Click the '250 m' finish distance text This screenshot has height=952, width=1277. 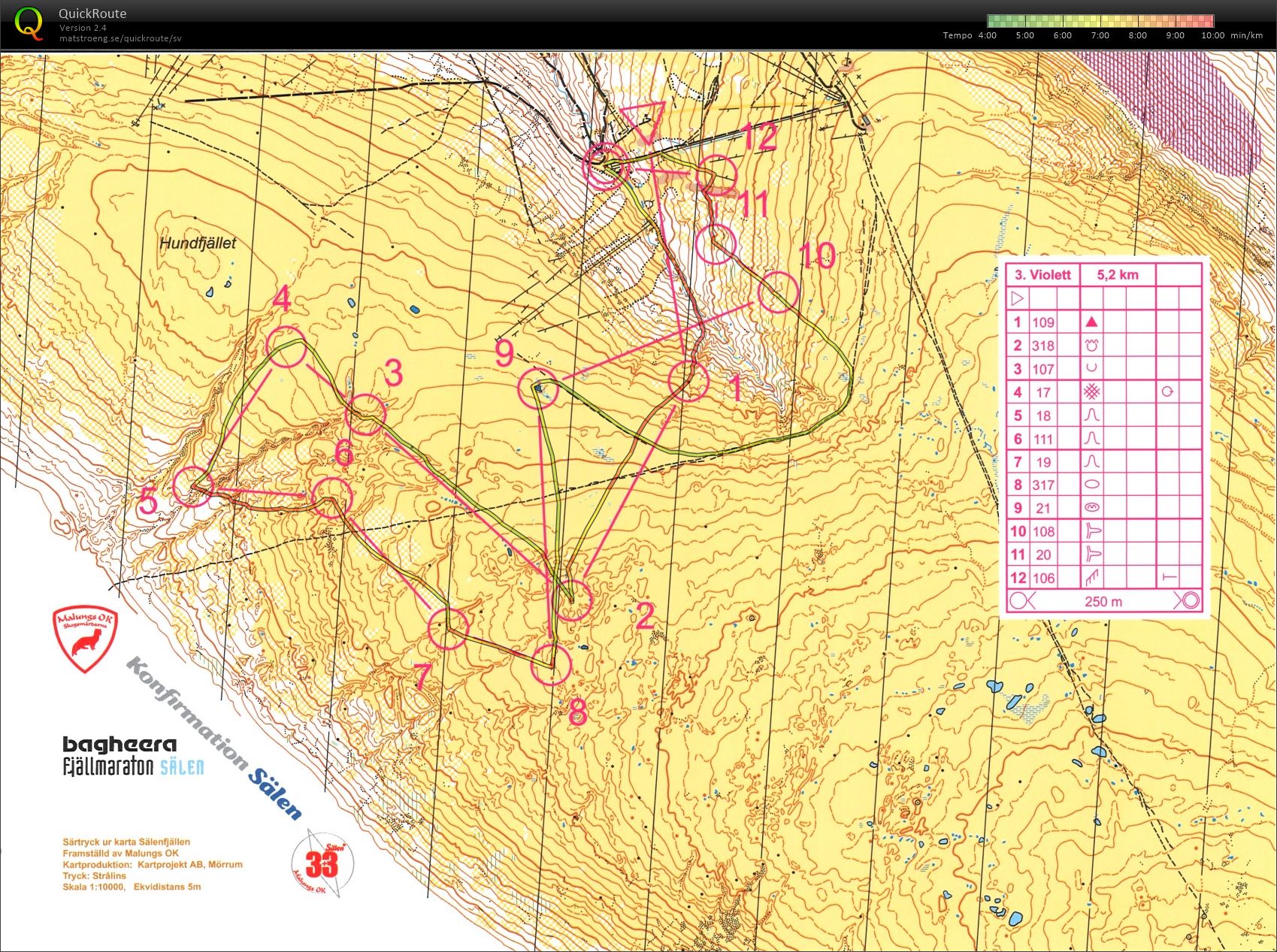[x=1103, y=601]
